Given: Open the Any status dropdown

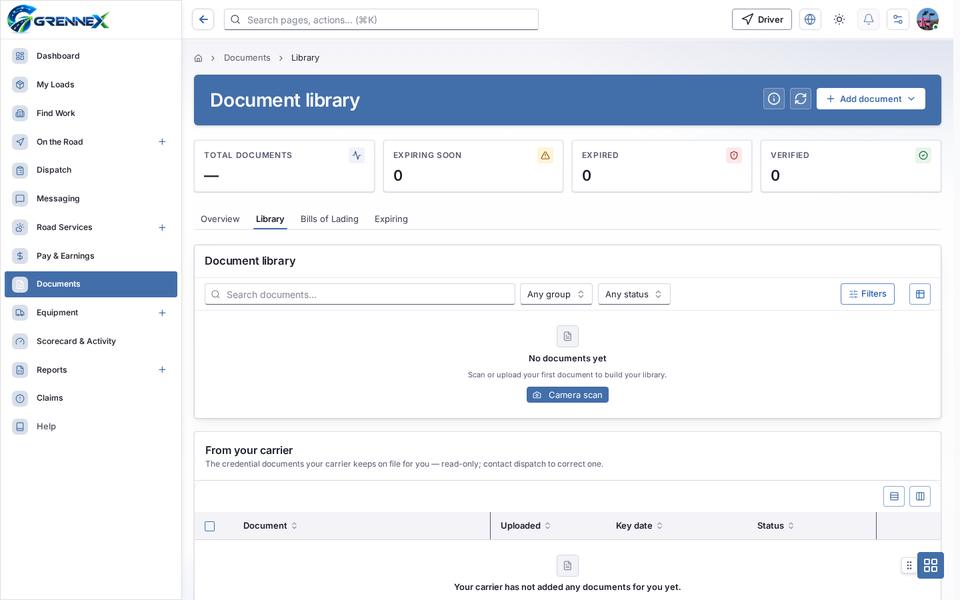Looking at the screenshot, I should 634,294.
